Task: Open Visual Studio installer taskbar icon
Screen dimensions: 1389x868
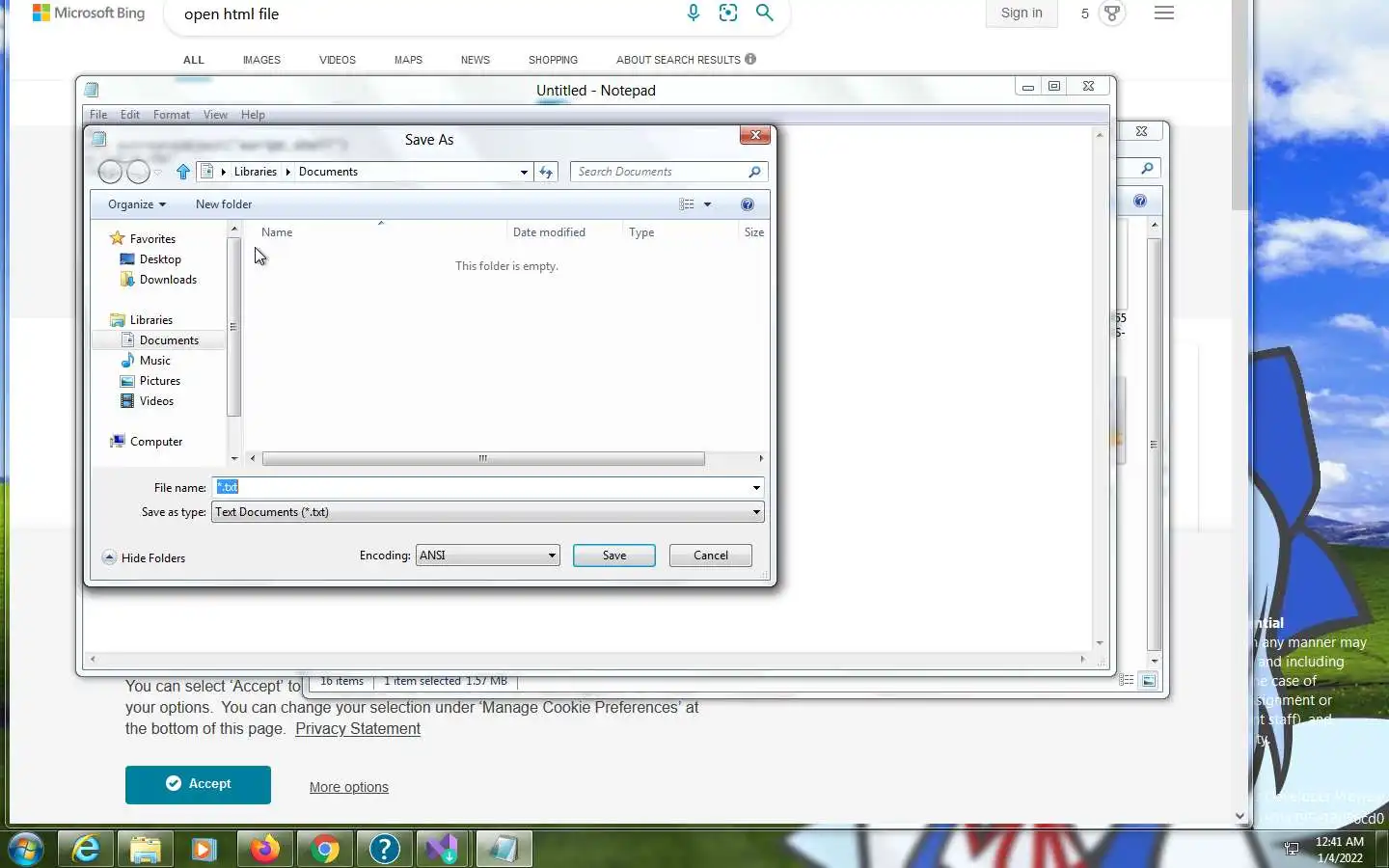Action: 443,849
